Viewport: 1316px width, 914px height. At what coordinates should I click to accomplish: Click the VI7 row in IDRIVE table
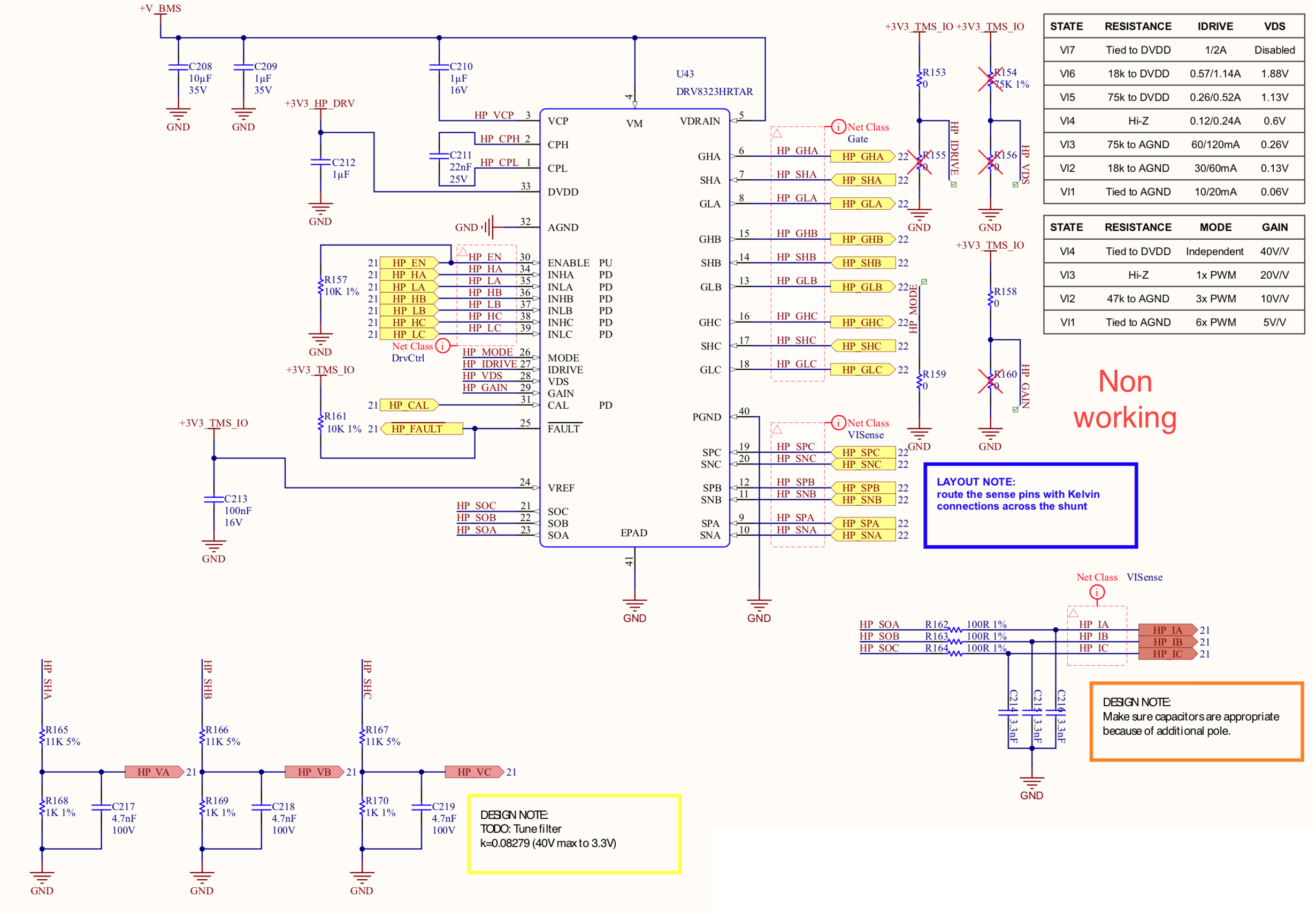tap(1174, 50)
